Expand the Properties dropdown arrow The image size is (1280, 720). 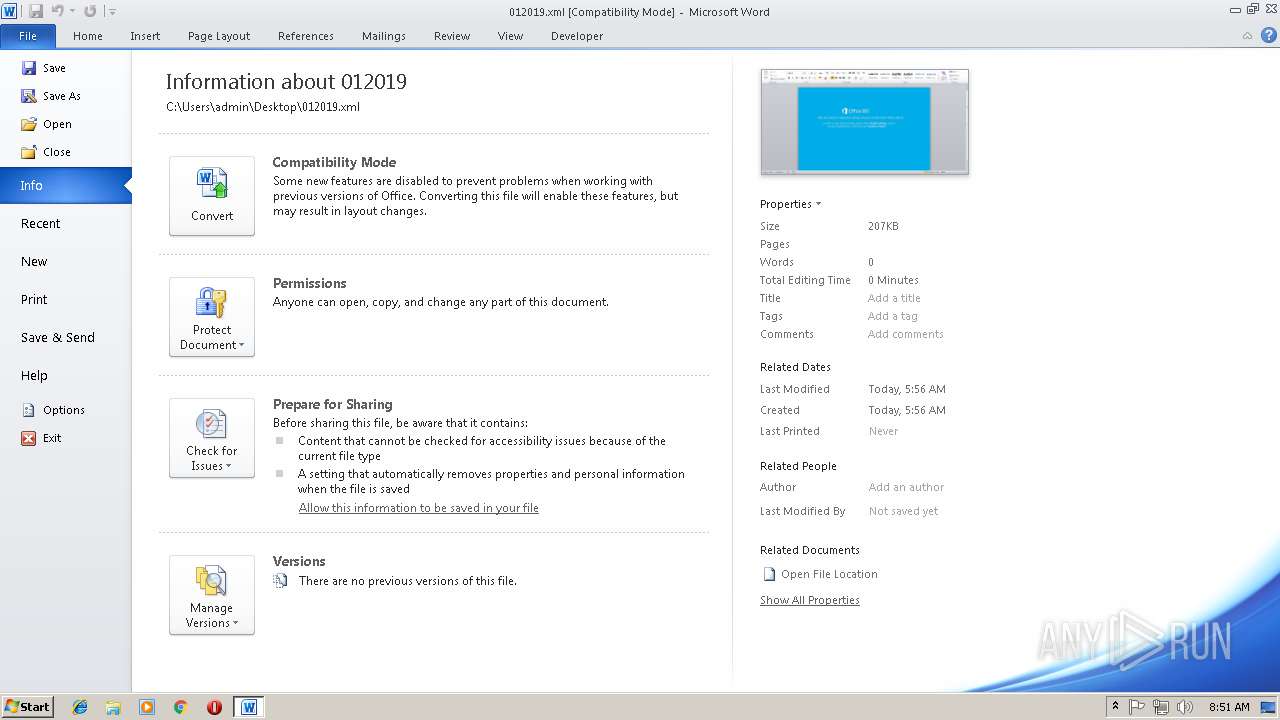pos(818,204)
